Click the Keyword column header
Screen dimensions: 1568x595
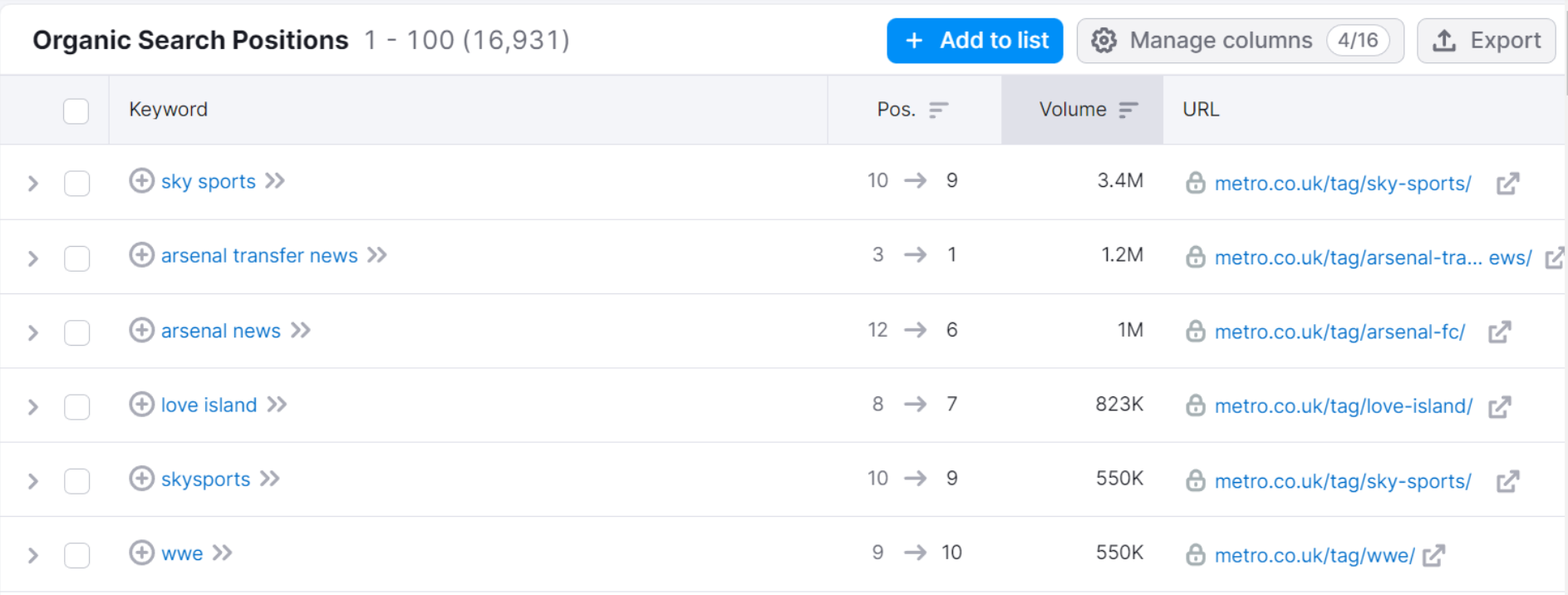168,110
